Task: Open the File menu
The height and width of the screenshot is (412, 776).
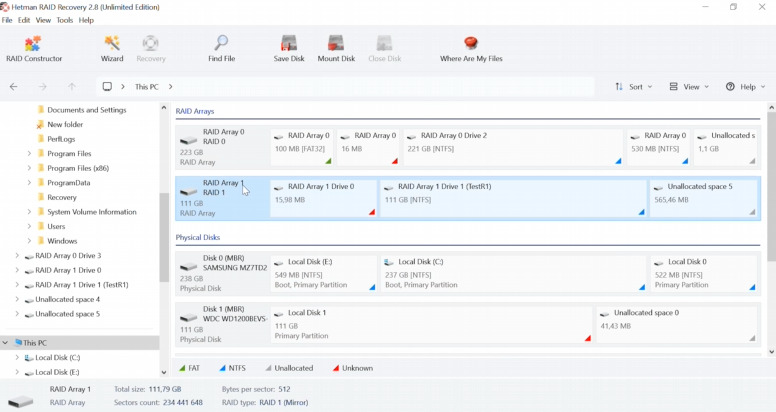Action: pos(7,20)
